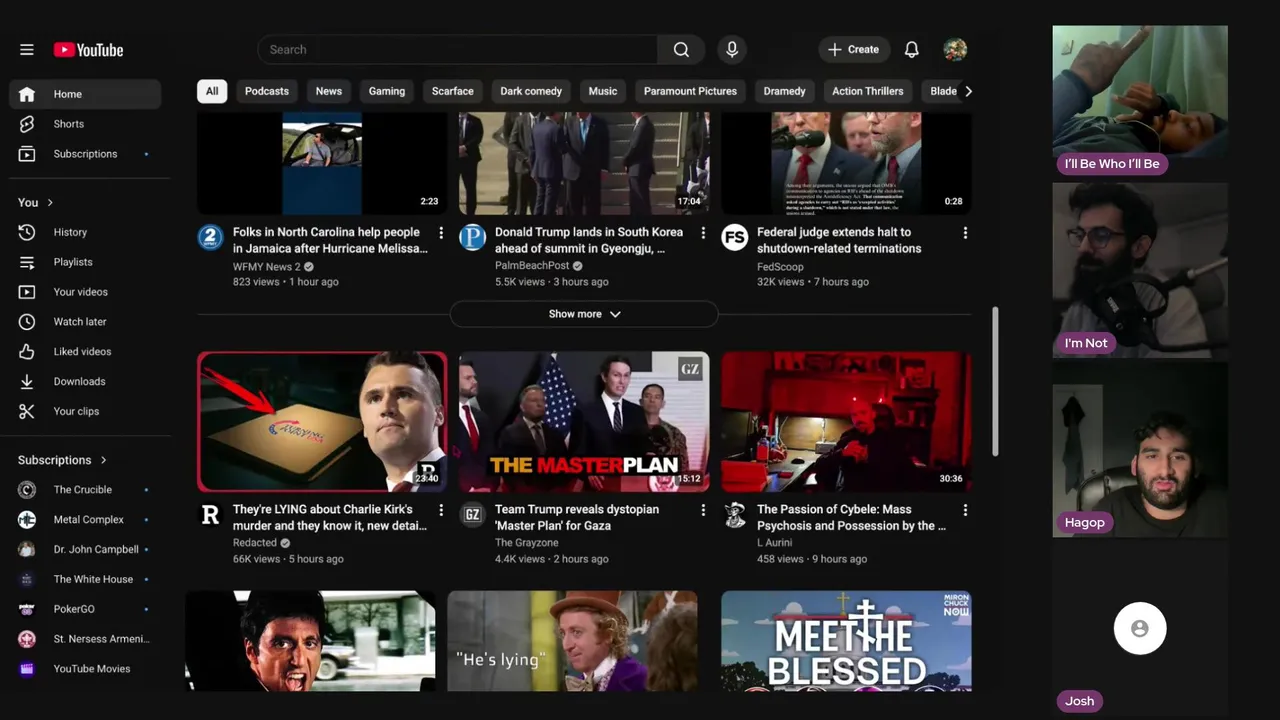Screen dimensions: 1280x720
Task: Open the notifications bell
Action: pyautogui.click(x=911, y=50)
